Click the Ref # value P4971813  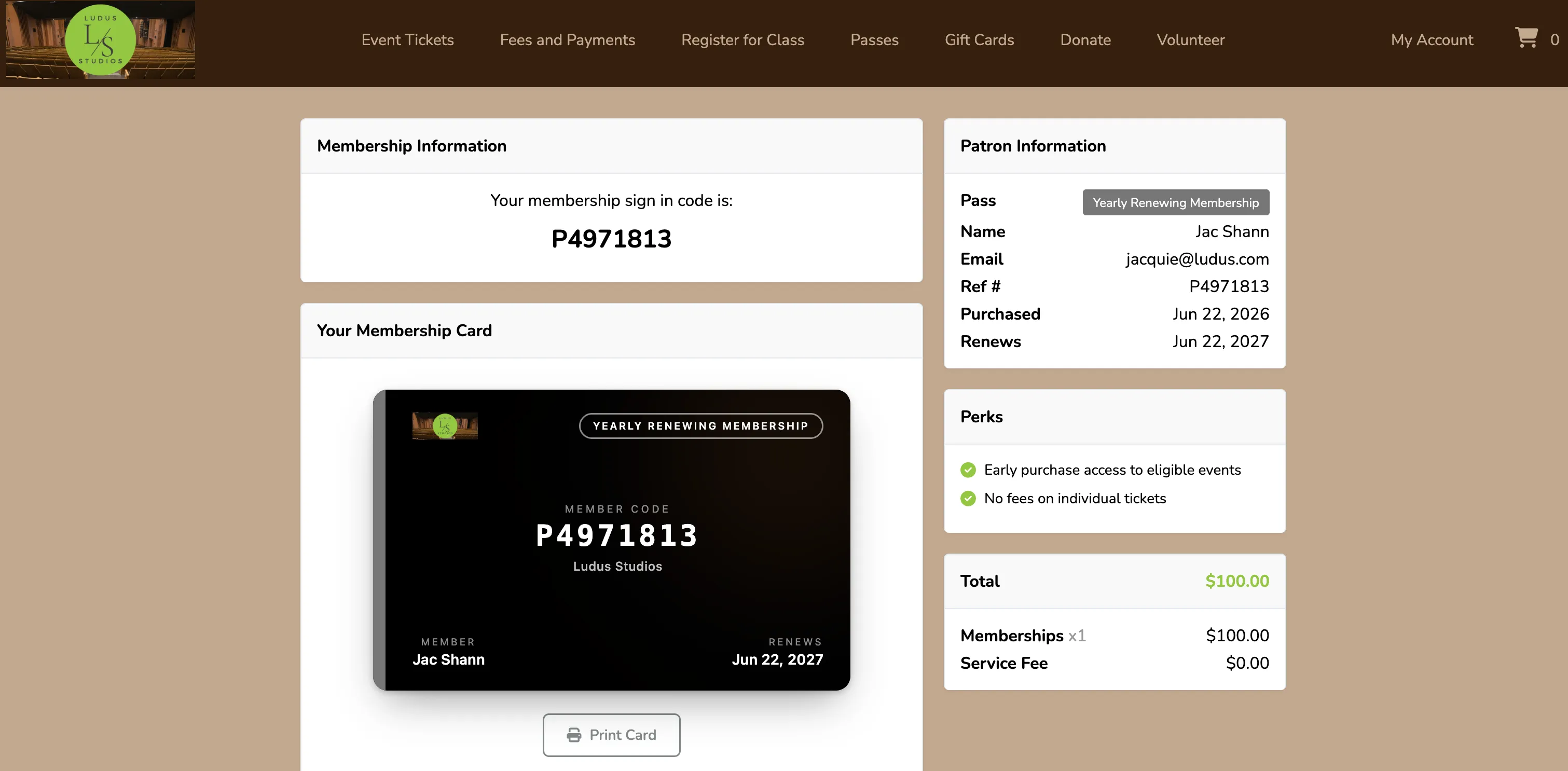point(1229,286)
